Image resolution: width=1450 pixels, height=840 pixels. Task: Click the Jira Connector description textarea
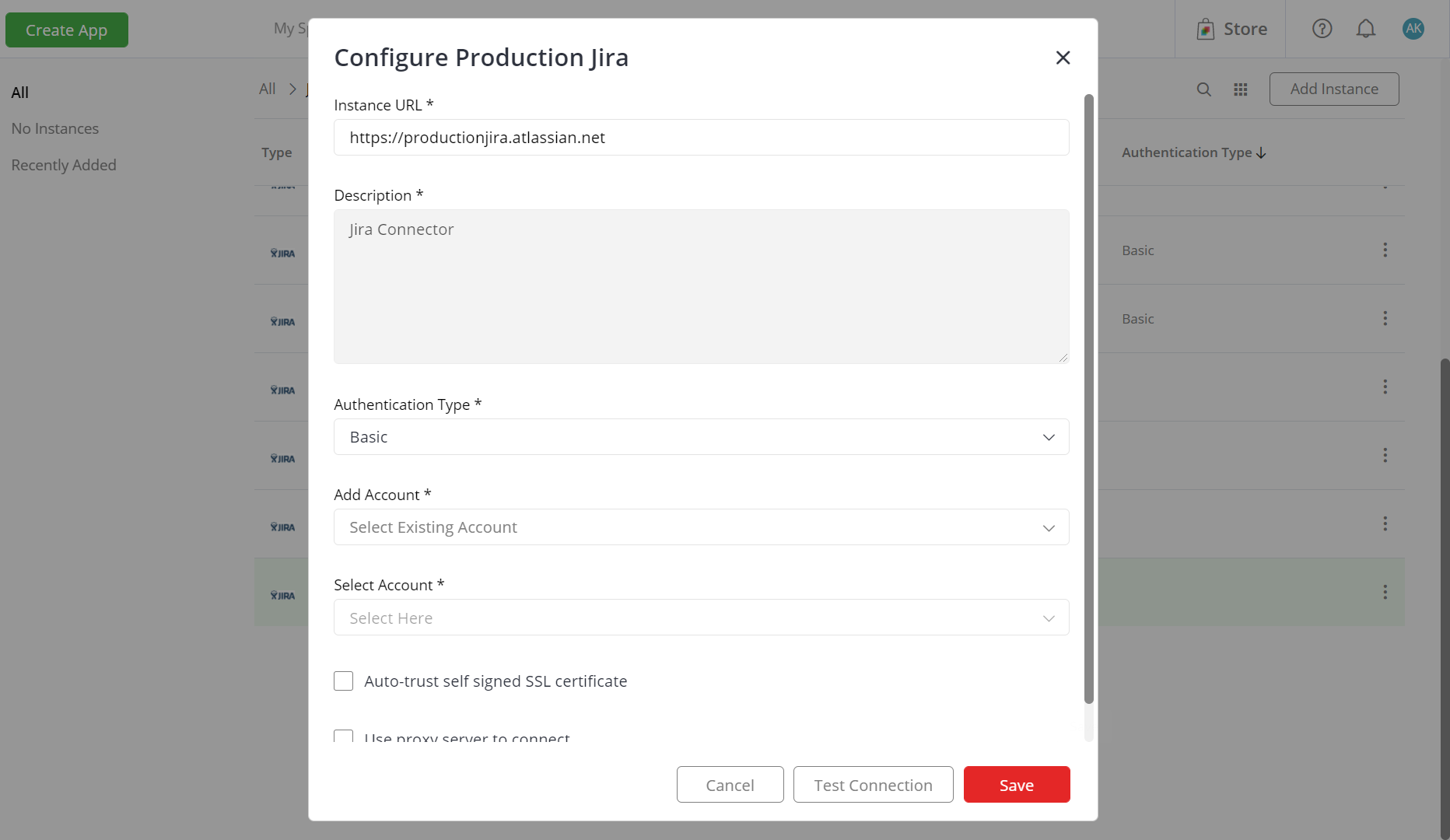[701, 286]
